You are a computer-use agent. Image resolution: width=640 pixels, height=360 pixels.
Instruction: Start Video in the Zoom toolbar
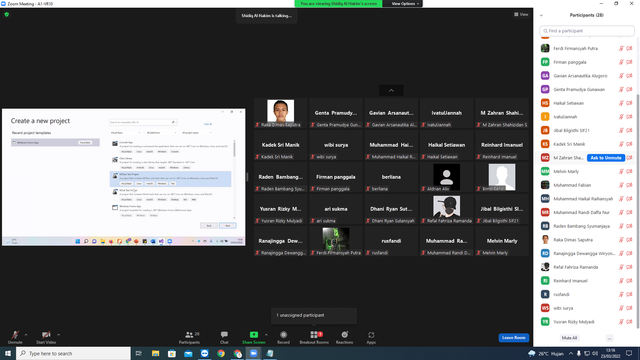pos(46,337)
